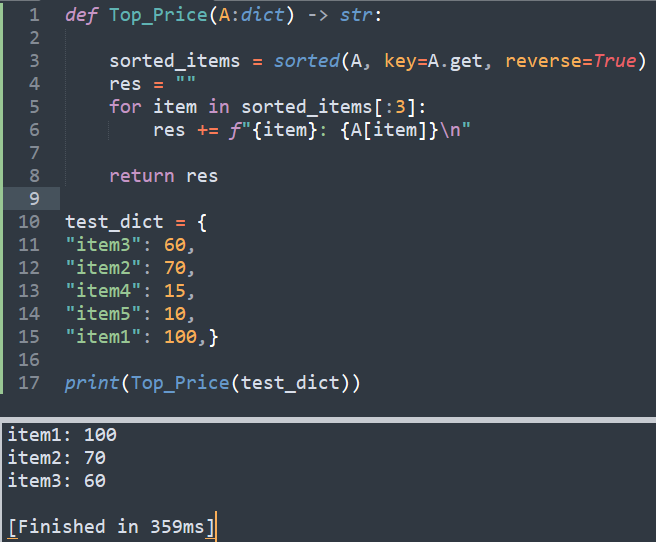
Task: Click line number 9 in the gutter
Action: tap(34, 199)
